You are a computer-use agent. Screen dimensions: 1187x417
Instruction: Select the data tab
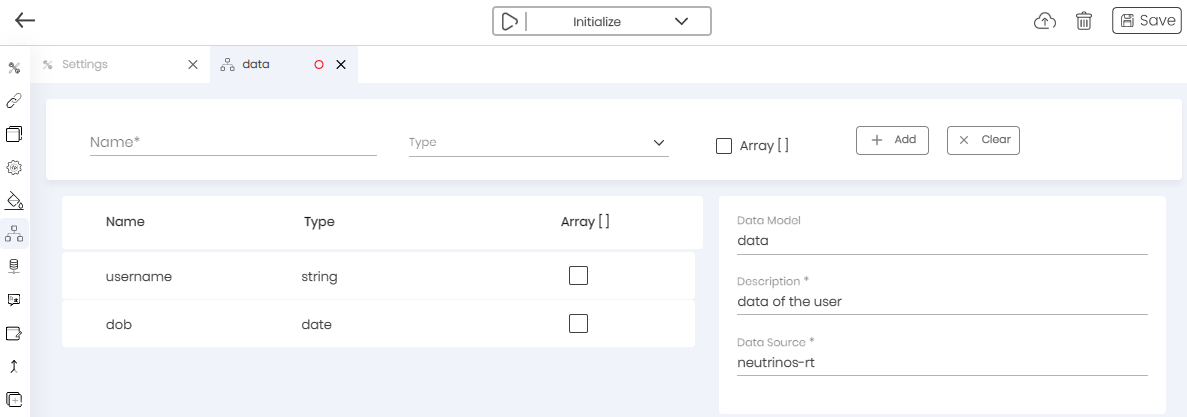click(x=256, y=64)
